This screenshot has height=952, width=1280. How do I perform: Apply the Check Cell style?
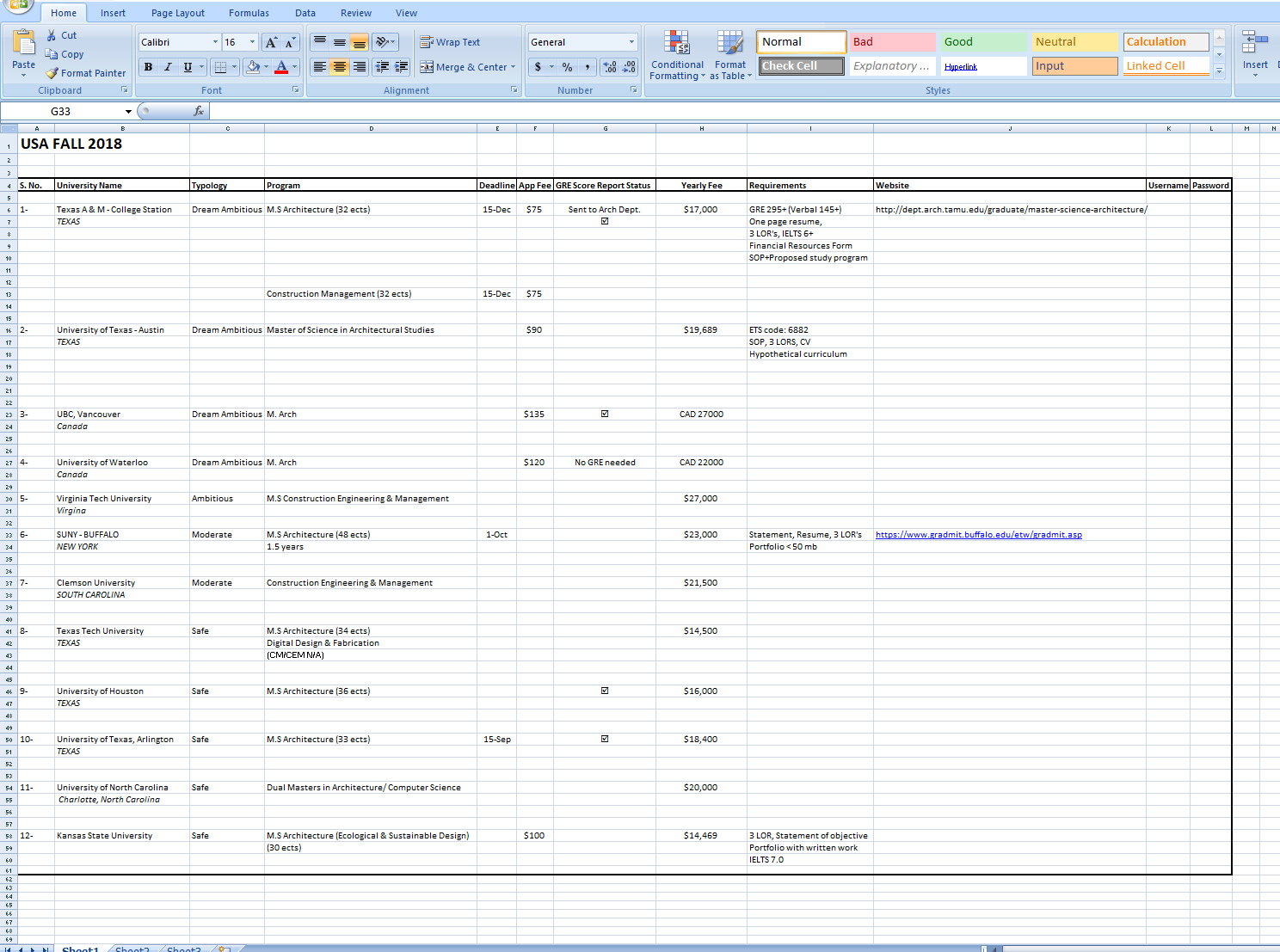point(802,65)
